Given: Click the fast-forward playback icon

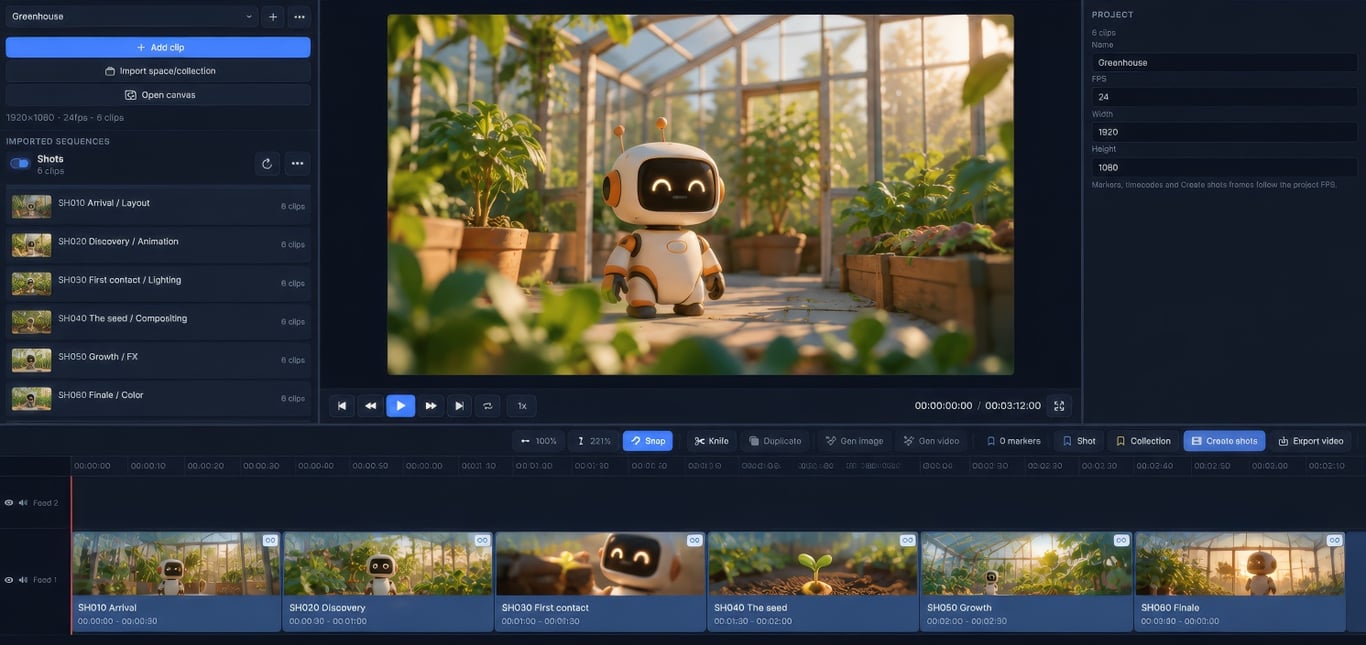Looking at the screenshot, I should click(430, 406).
